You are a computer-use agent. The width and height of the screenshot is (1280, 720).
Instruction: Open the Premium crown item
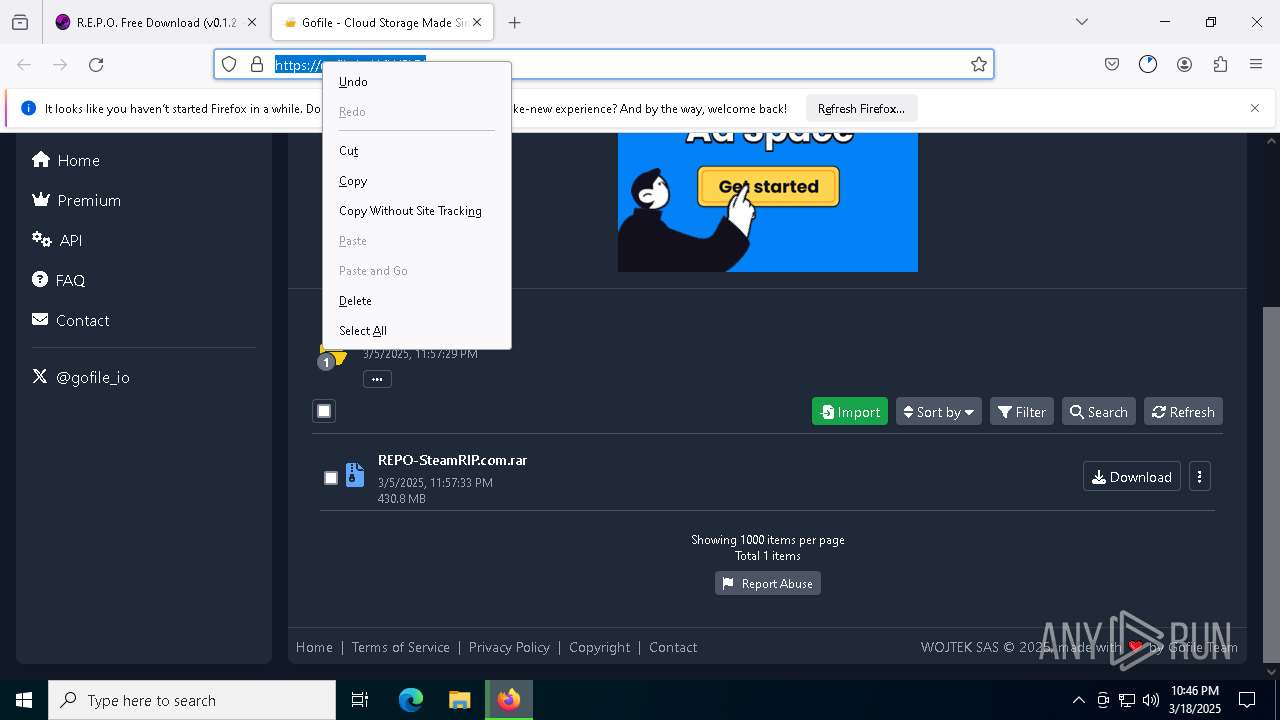(x=76, y=200)
